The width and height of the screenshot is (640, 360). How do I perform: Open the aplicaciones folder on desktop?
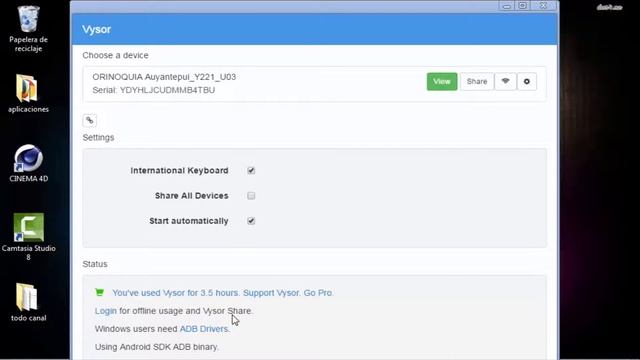click(28, 93)
